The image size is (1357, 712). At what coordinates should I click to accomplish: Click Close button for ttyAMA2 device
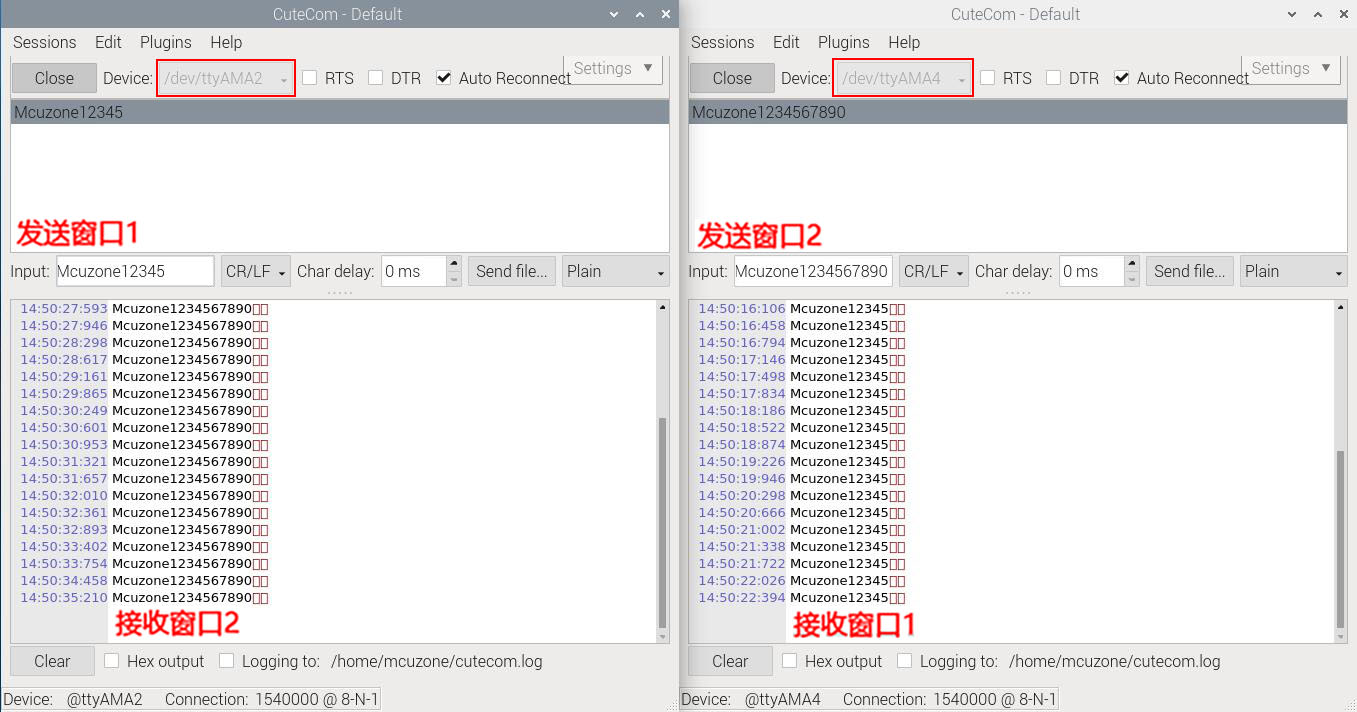(54, 78)
